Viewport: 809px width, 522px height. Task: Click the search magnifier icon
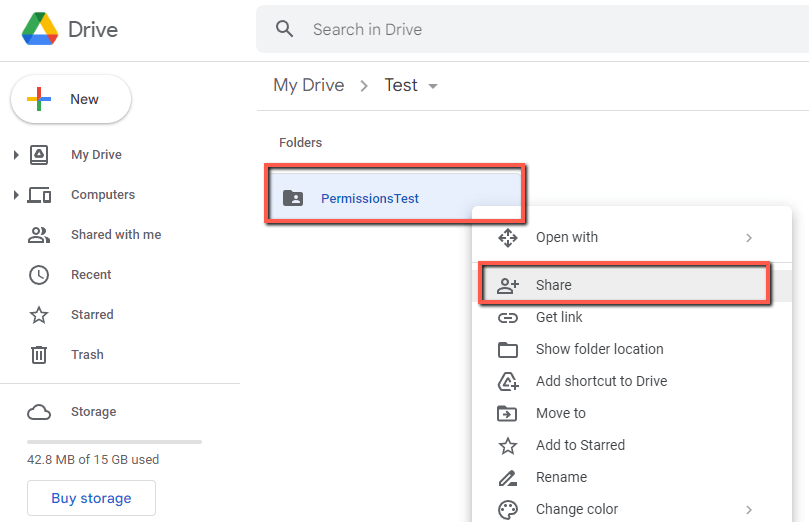[285, 29]
